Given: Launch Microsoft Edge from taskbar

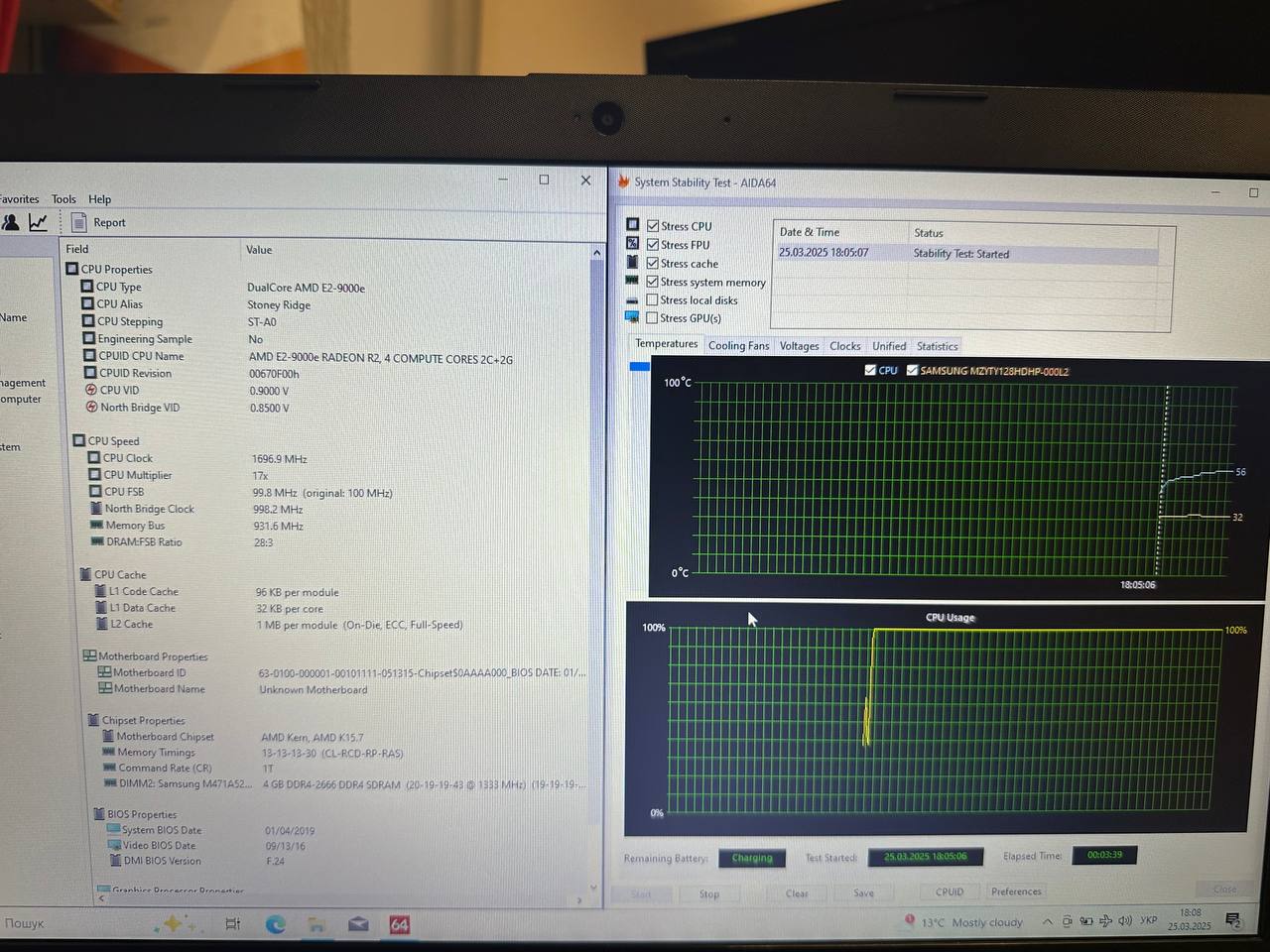Looking at the screenshot, I should pos(275,924).
